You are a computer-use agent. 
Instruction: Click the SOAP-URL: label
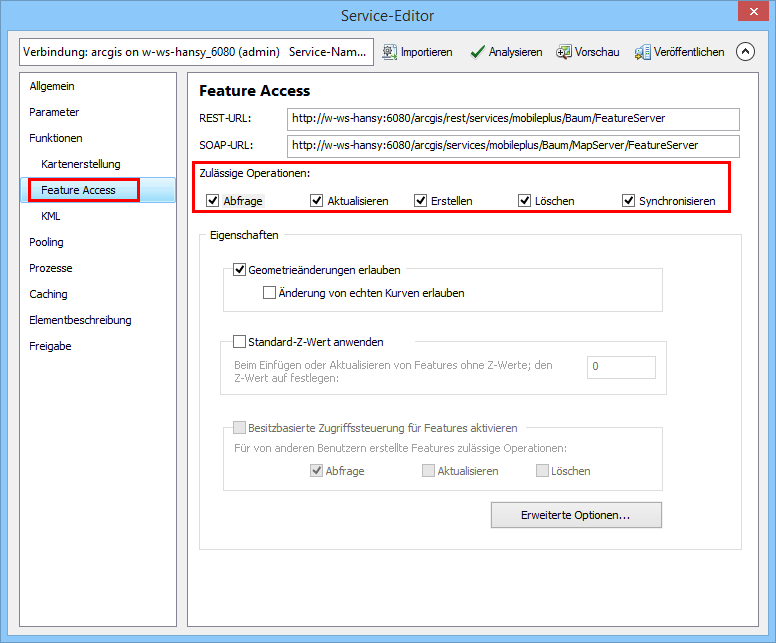[226, 145]
